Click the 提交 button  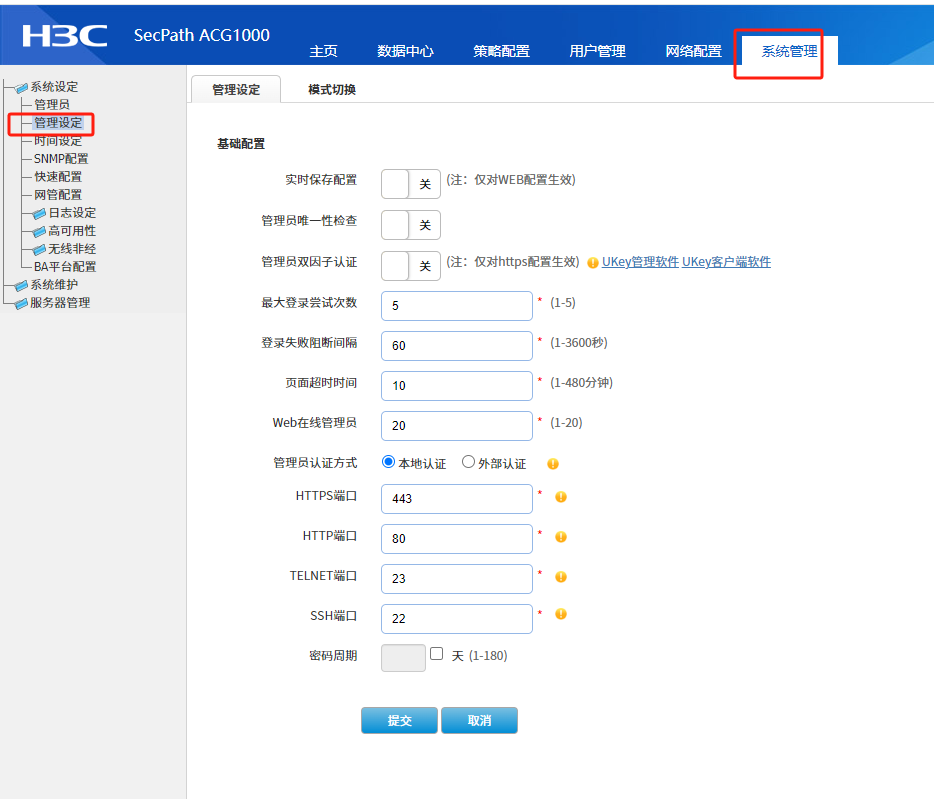[399, 720]
